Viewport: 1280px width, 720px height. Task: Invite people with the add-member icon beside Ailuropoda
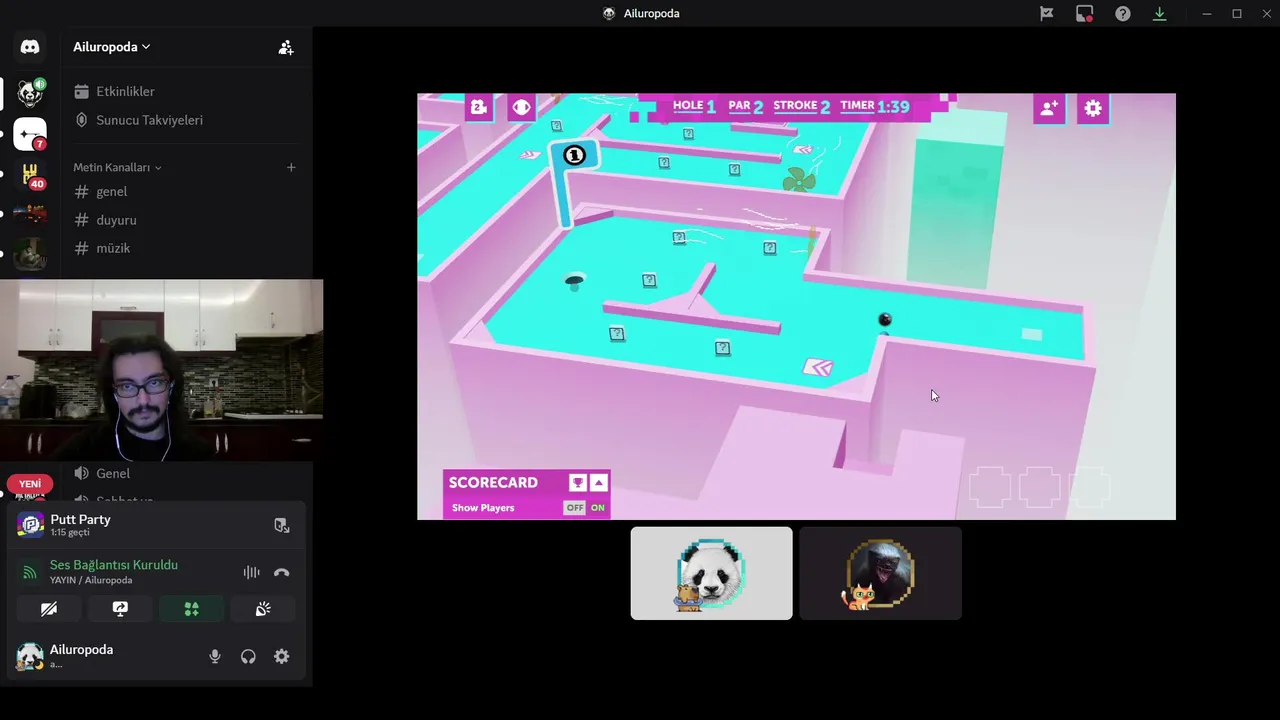[x=286, y=47]
